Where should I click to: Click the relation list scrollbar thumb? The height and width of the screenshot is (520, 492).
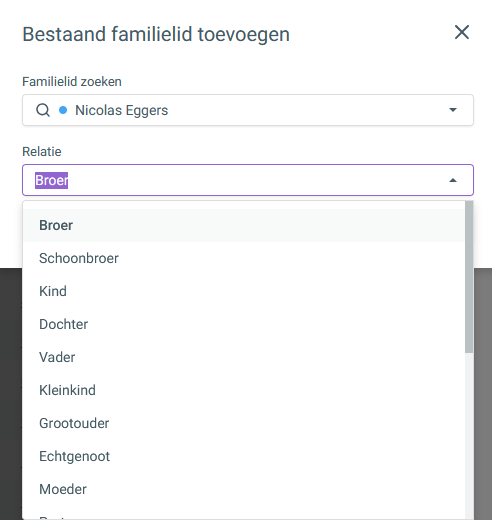[x=469, y=277]
